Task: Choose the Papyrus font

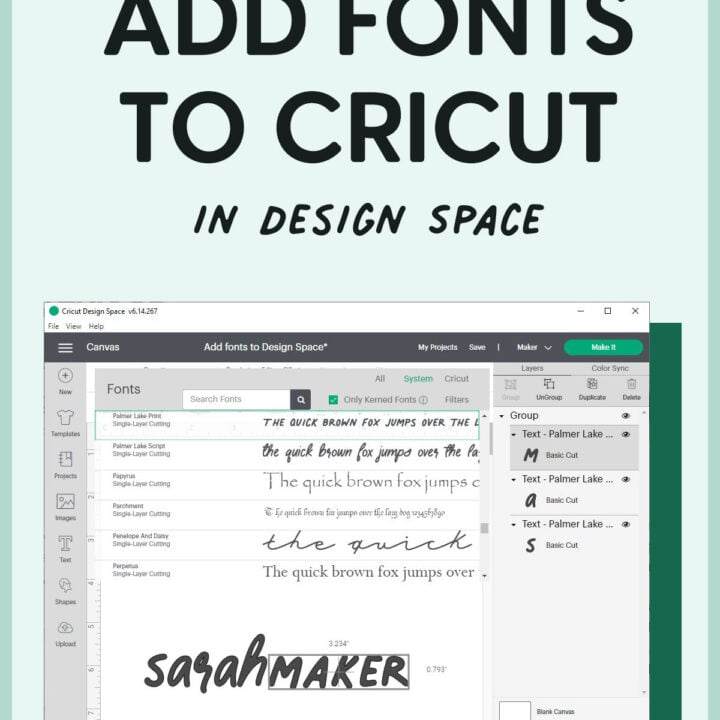Action: tap(287, 485)
